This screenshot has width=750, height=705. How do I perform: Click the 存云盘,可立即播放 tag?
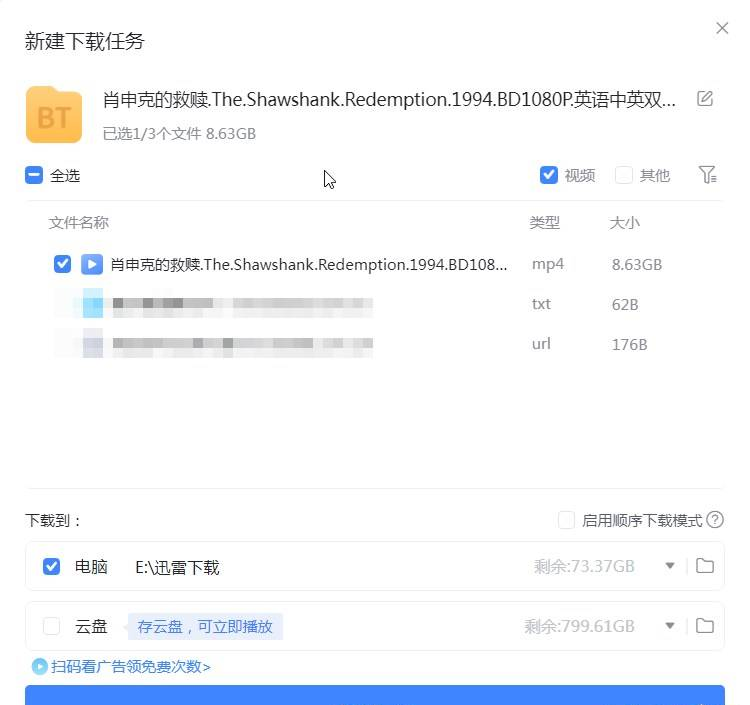pyautogui.click(x=205, y=626)
